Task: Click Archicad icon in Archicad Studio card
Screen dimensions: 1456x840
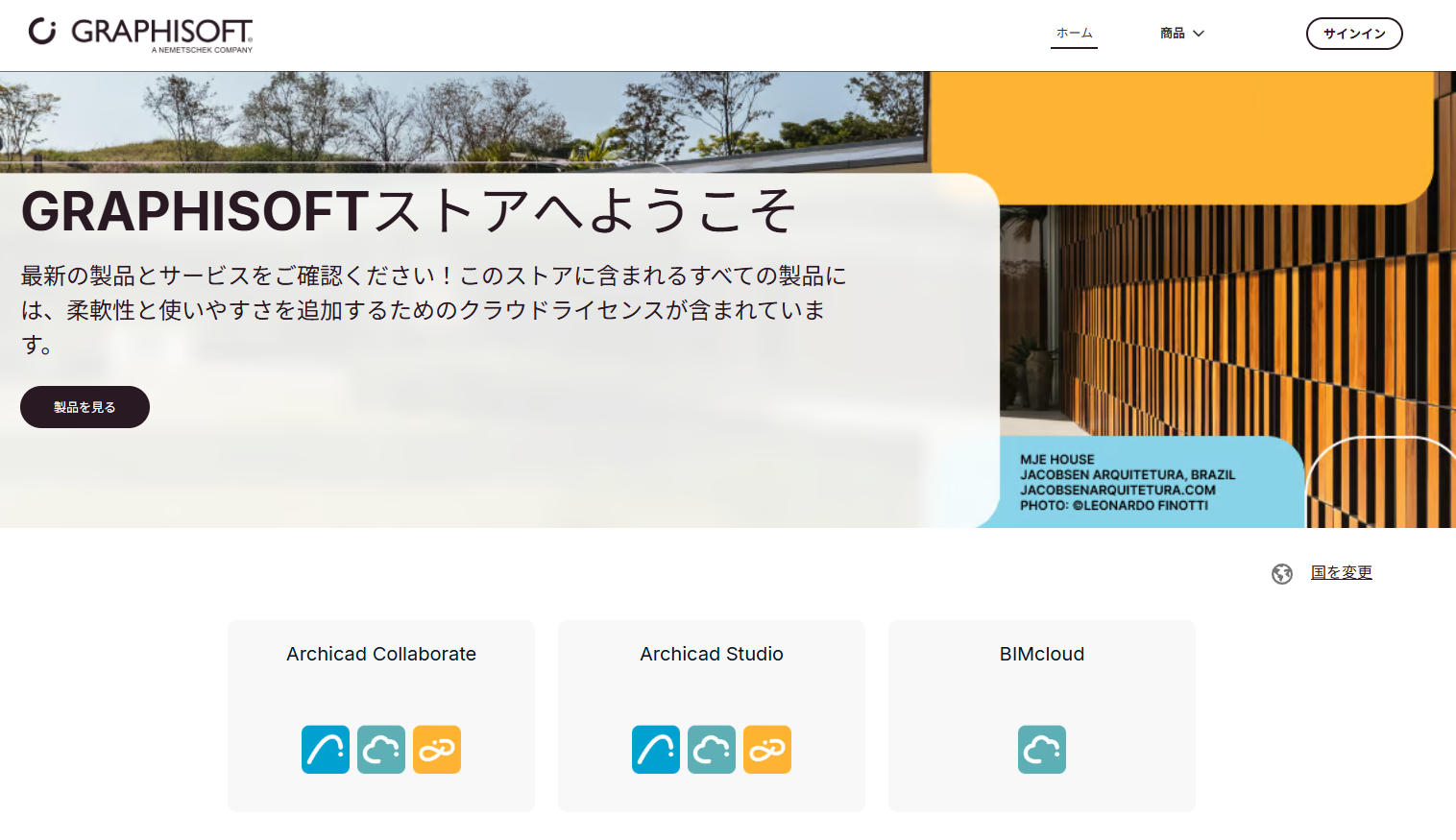Action: [x=656, y=750]
